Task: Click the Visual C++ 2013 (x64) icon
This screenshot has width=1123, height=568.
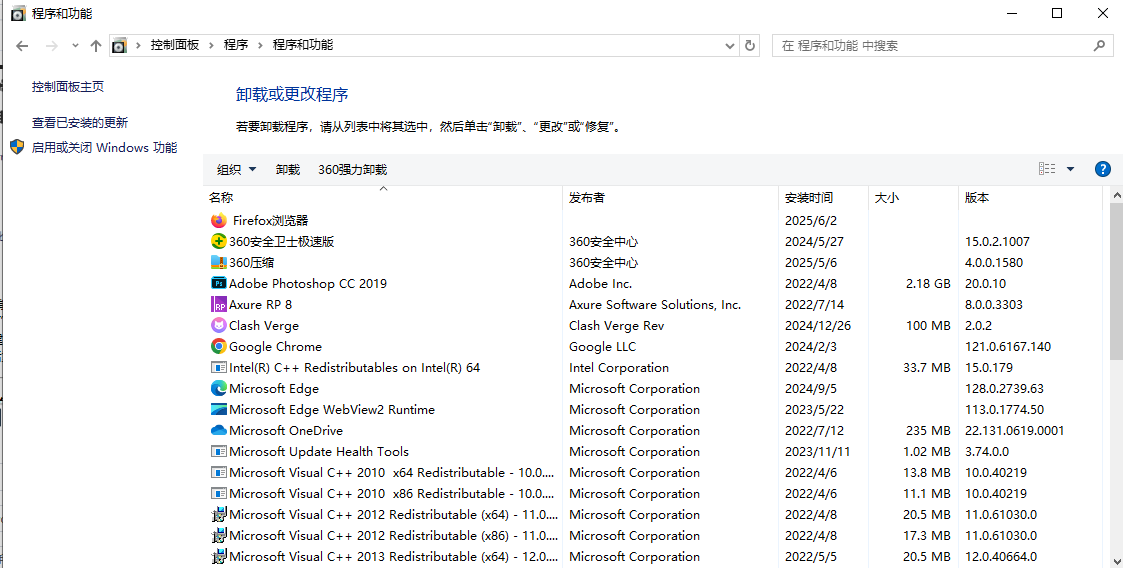Action: pos(219,556)
